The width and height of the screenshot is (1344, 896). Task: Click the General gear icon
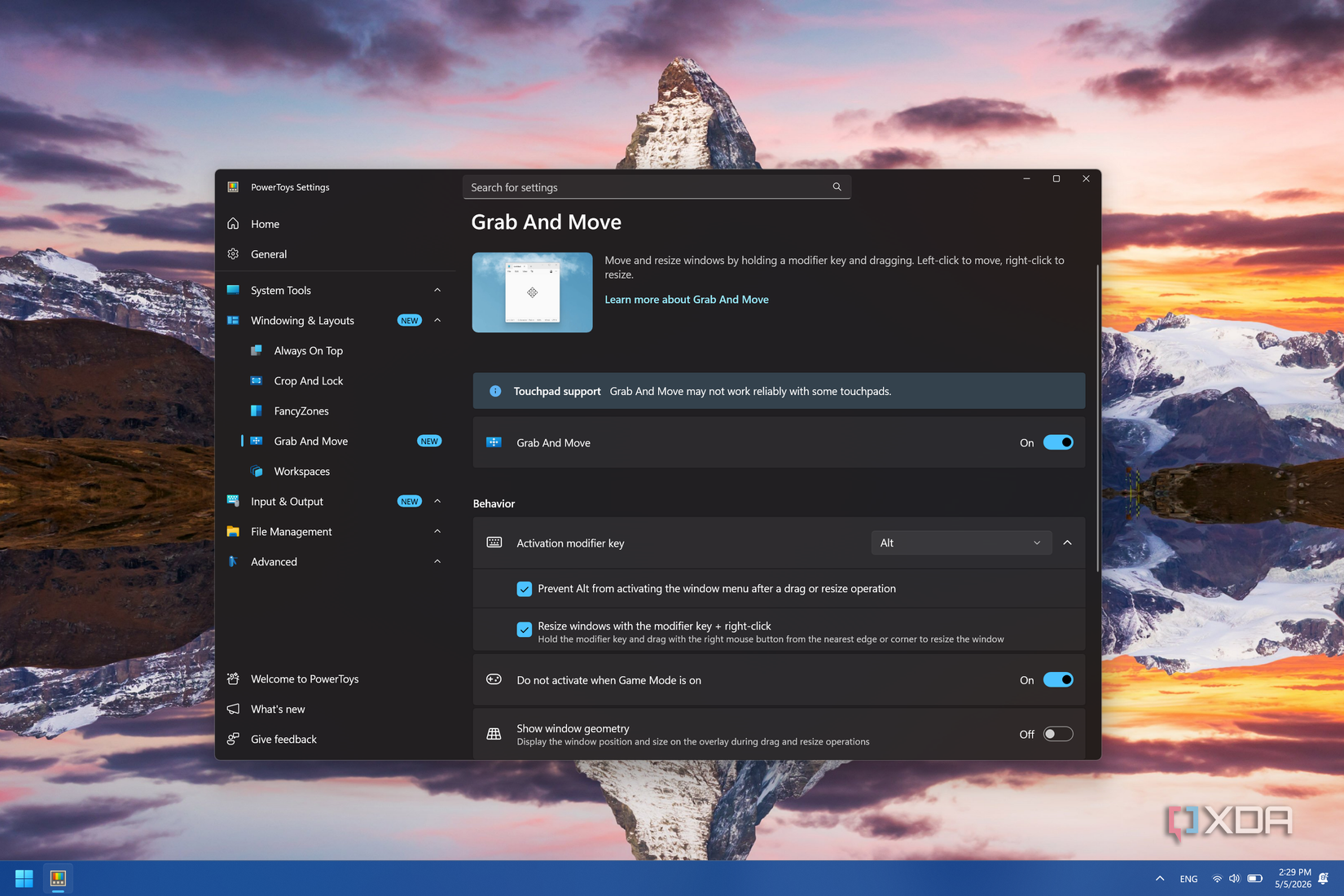pos(233,254)
